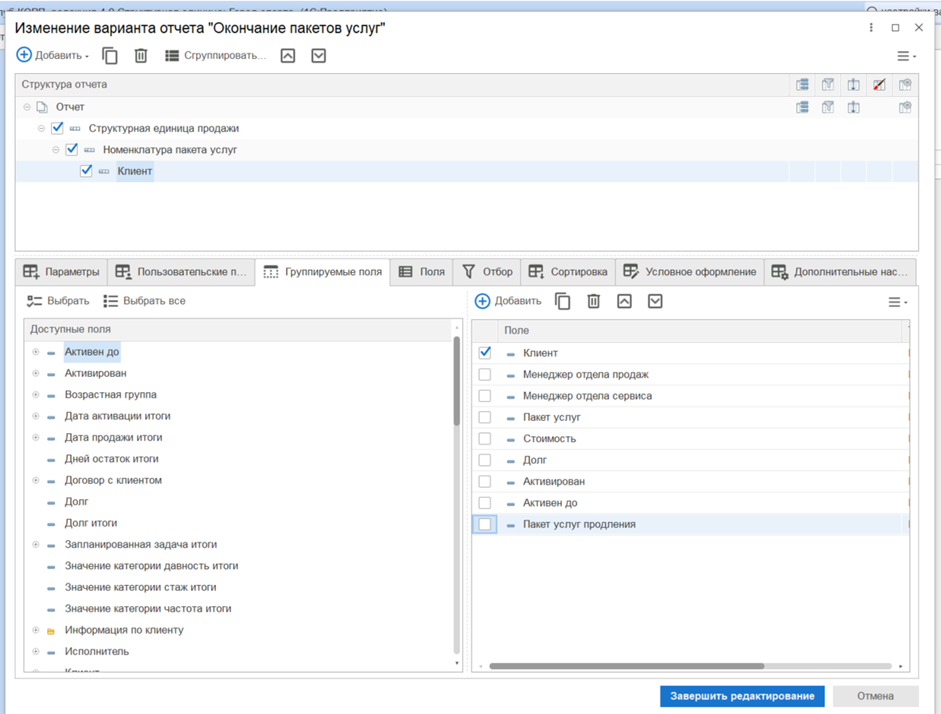
Task: Click Выбрать button above available fields
Action: [58, 301]
